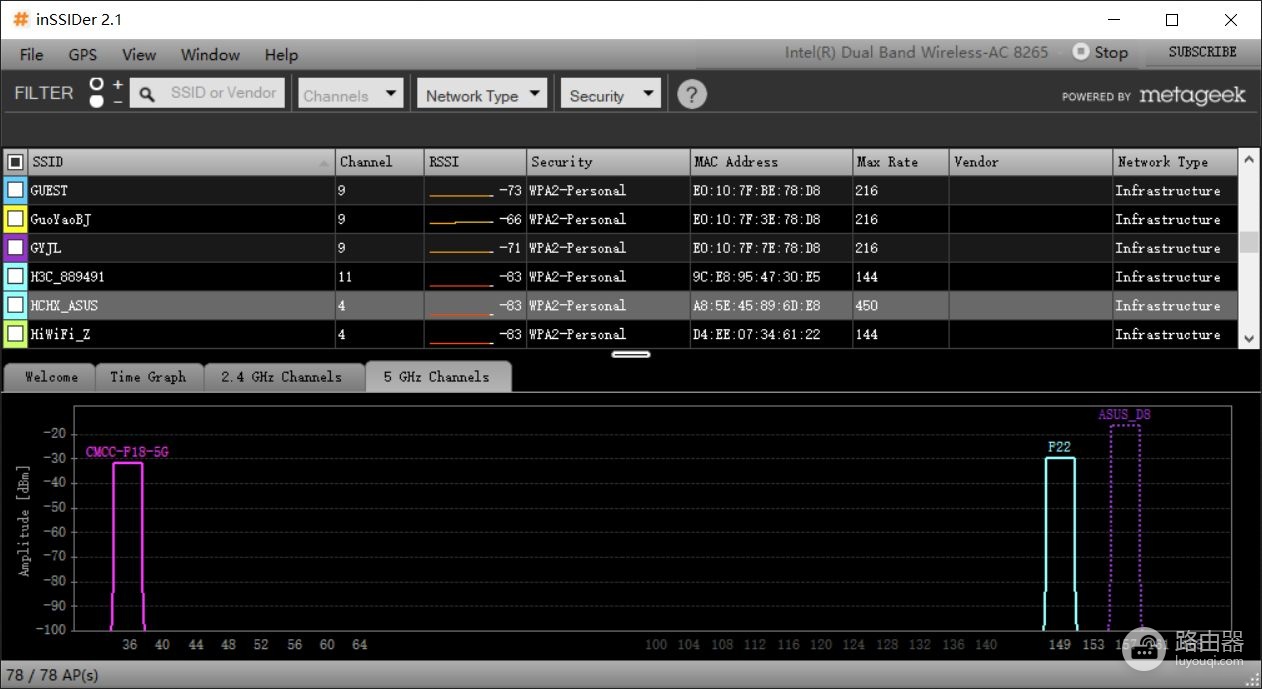Click the Max Rate value 450
Viewport: 1262px width, 689px height.
point(866,306)
